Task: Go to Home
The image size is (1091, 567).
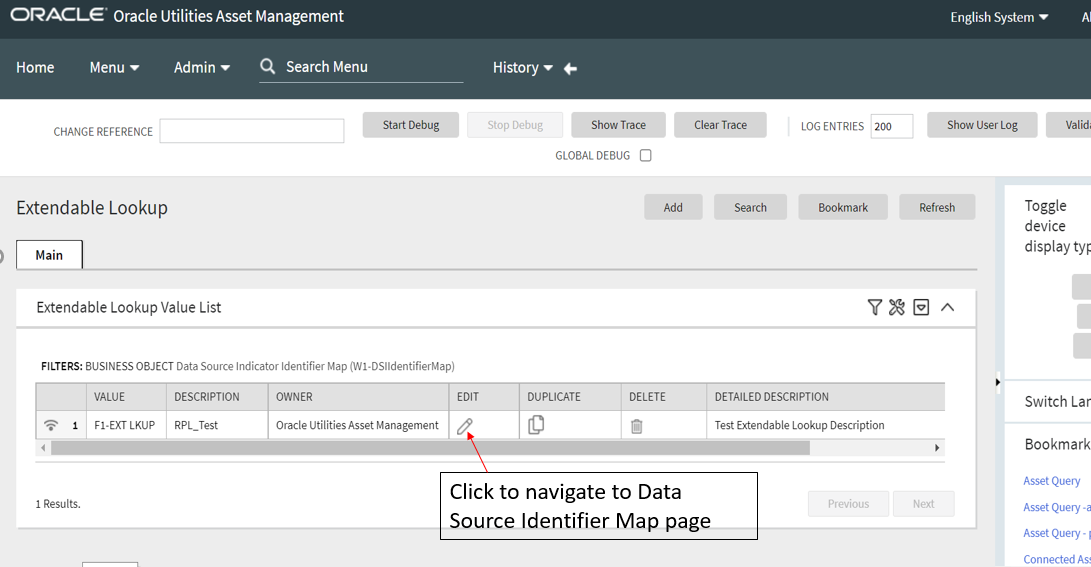Action: coord(35,67)
